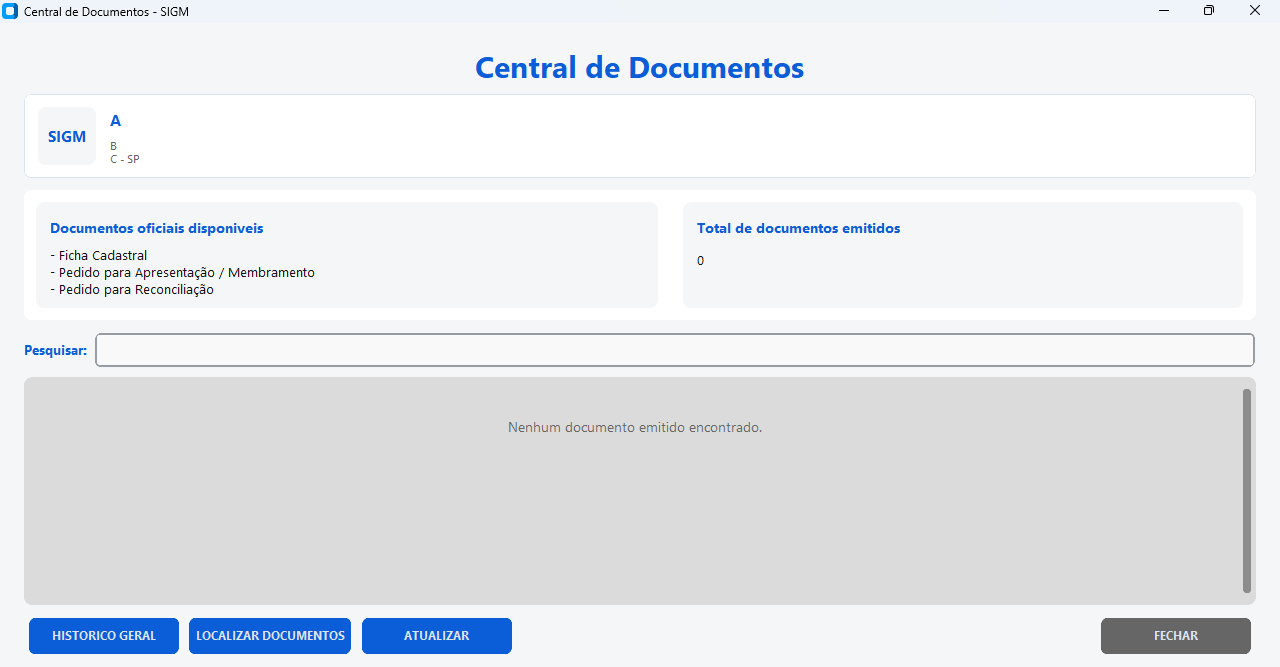Click the HISTORICO GERAL button
The image size is (1280, 667).
point(104,636)
